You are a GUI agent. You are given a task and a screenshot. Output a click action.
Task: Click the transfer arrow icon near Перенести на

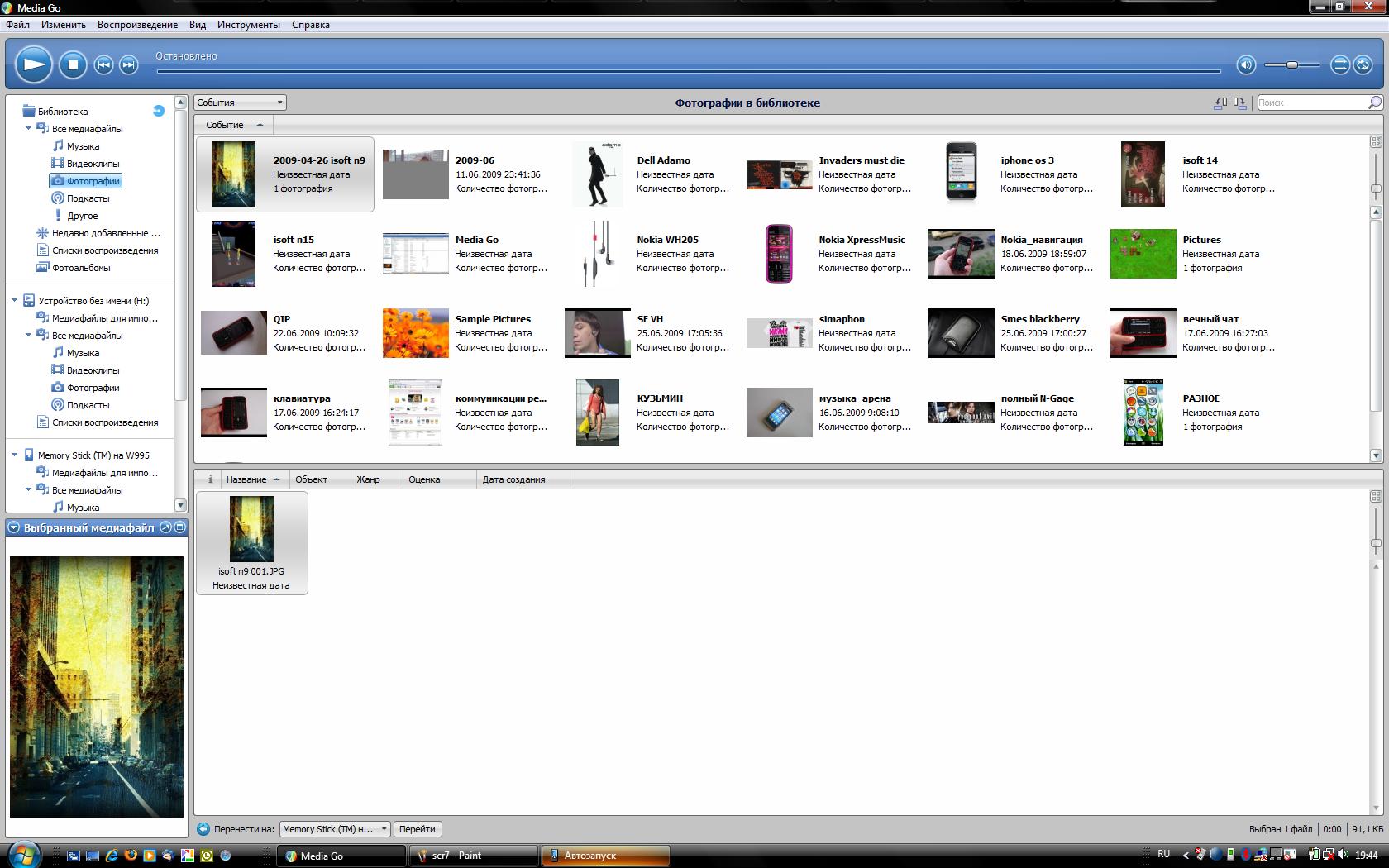[203, 829]
